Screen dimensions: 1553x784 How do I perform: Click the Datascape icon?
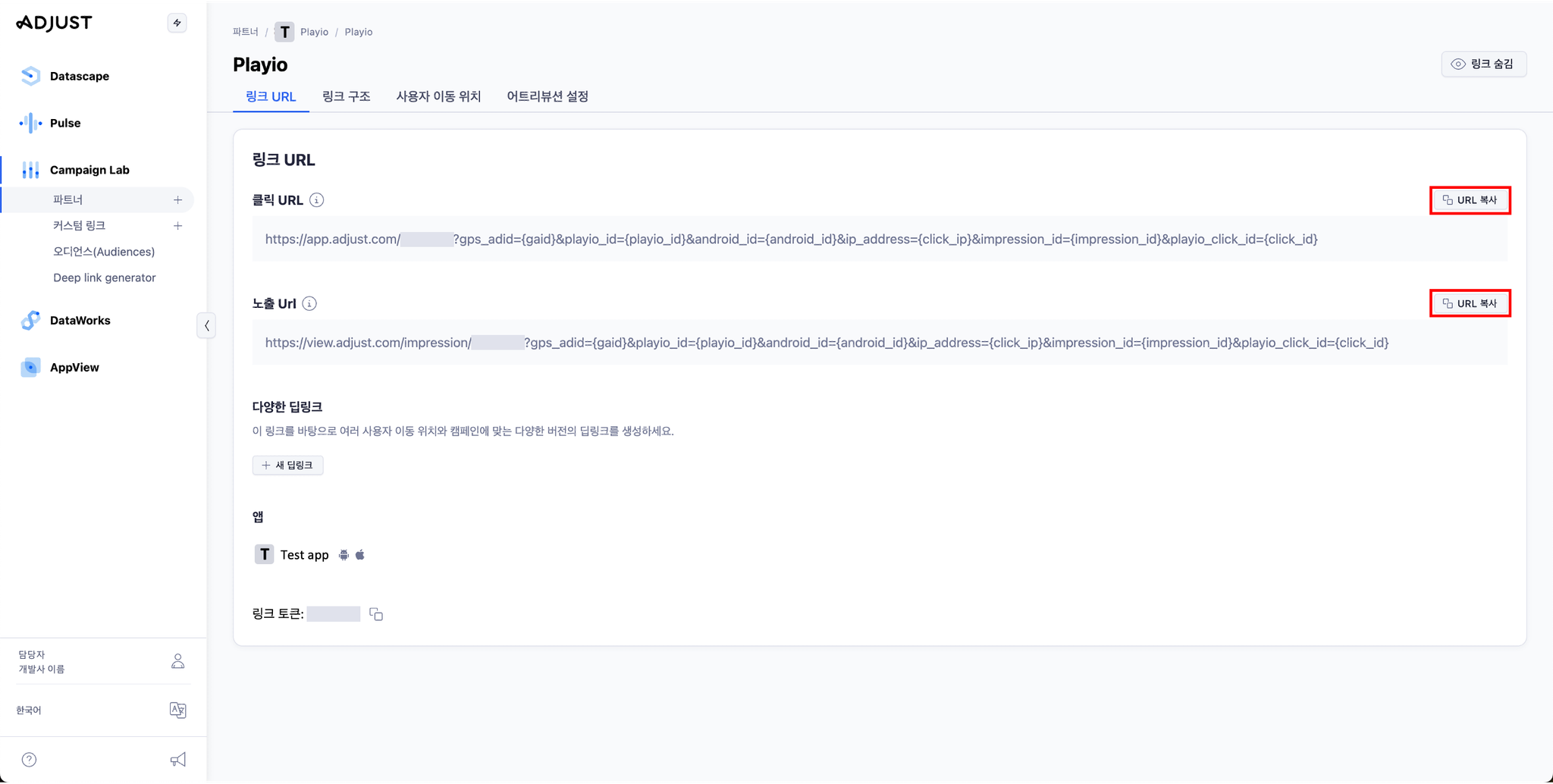click(30, 76)
